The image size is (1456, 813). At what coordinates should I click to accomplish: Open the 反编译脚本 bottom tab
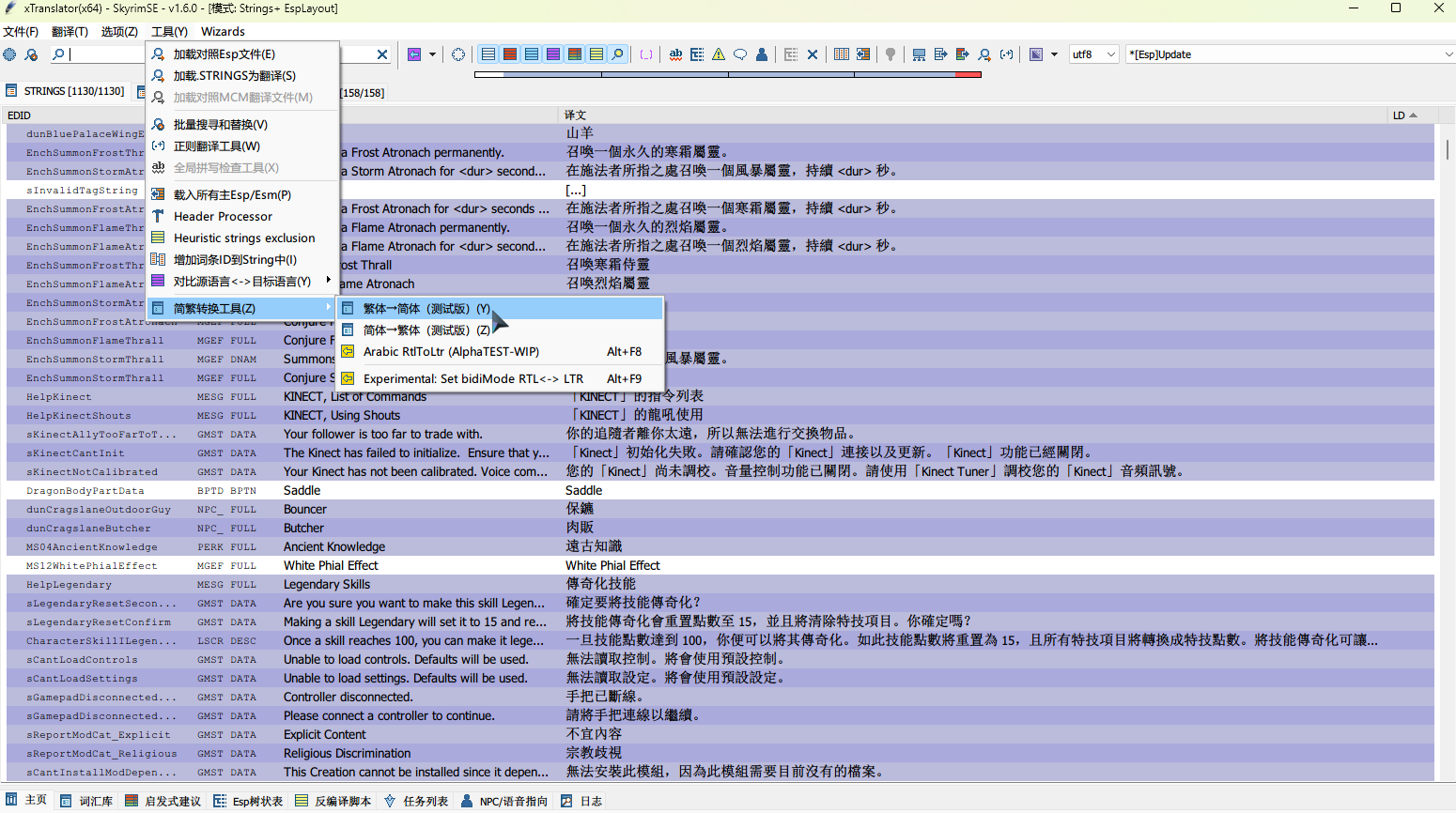click(x=333, y=801)
